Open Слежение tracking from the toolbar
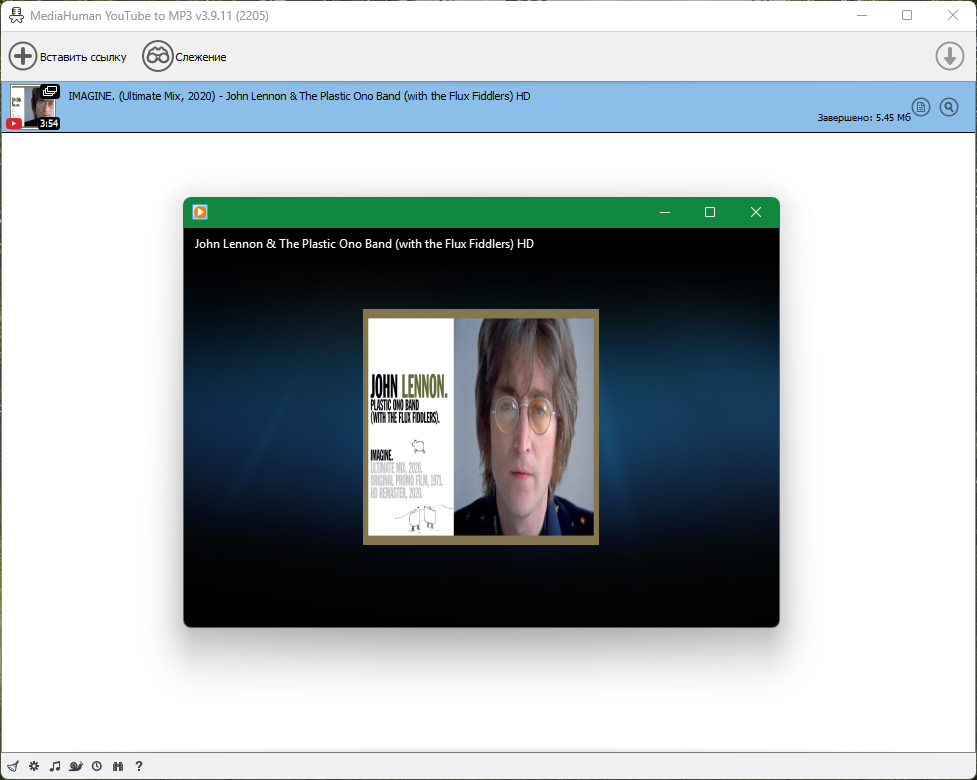977x780 pixels. pyautogui.click(x=184, y=57)
